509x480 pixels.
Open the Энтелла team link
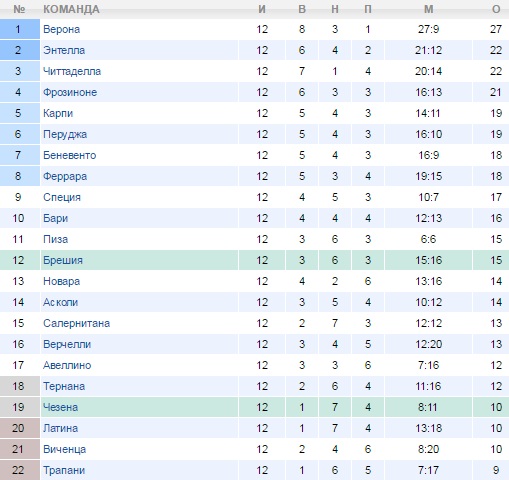[64, 50]
